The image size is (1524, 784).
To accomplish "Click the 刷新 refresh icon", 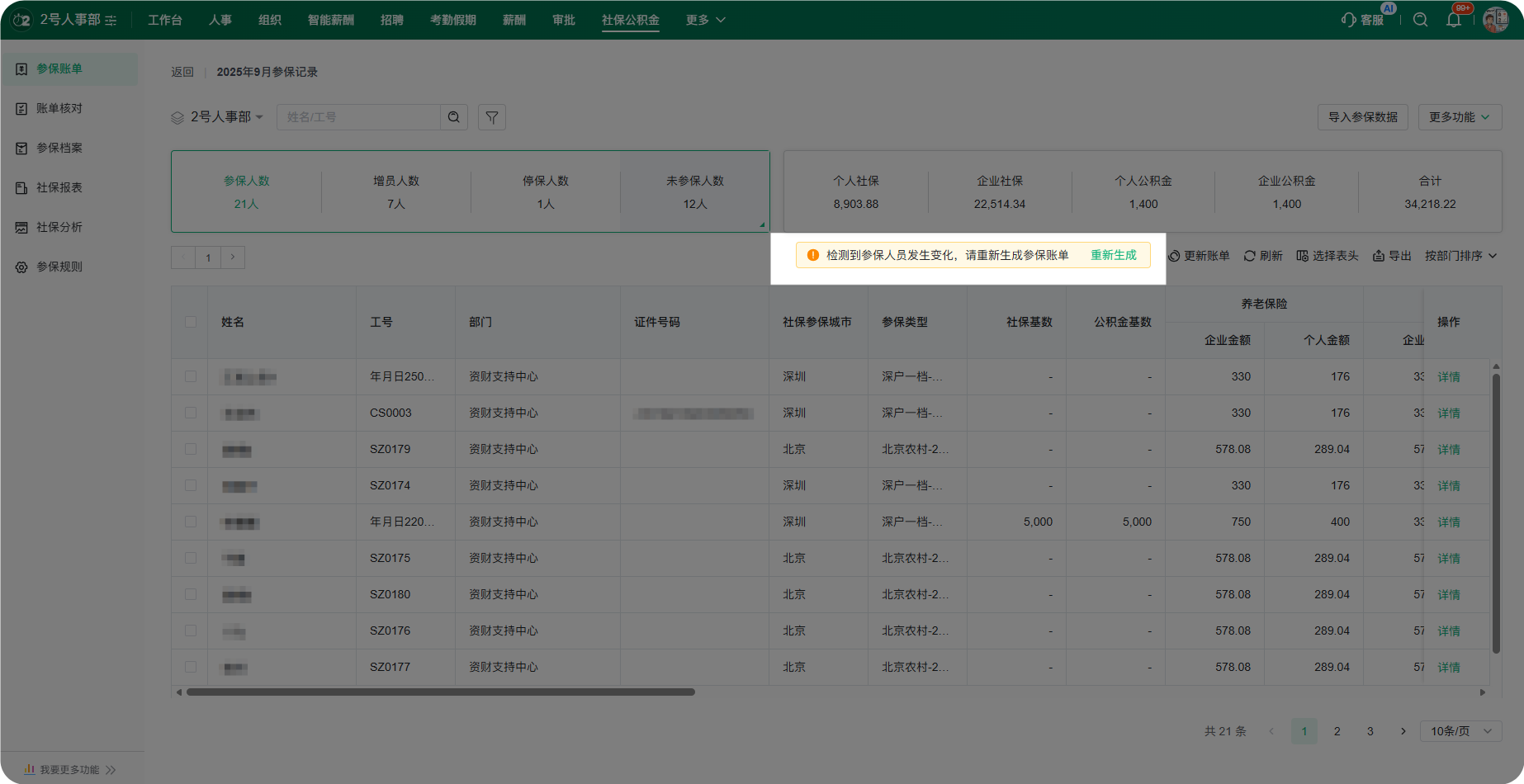I will coord(1249,256).
